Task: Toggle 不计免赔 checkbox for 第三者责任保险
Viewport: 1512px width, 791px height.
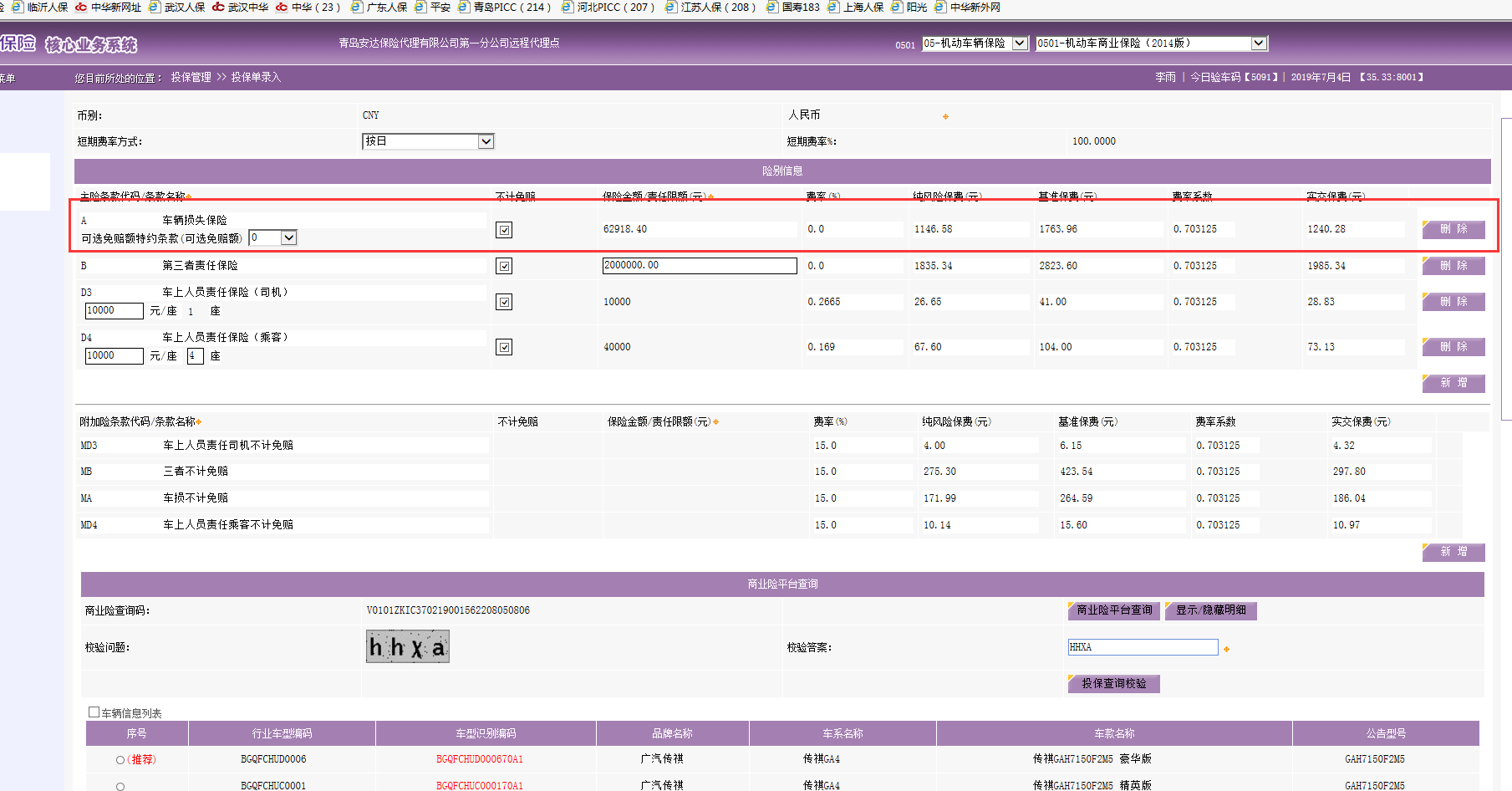Action: (504, 266)
